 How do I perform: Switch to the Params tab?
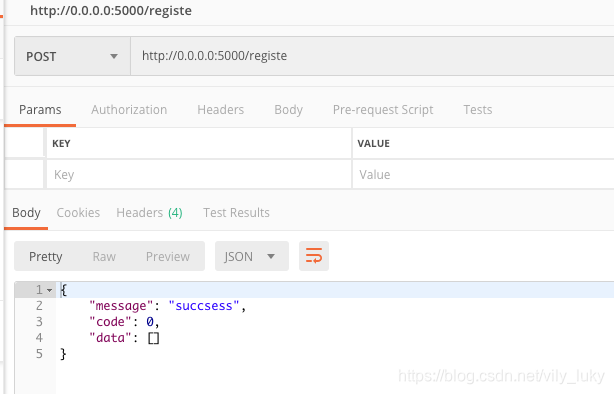pos(40,110)
